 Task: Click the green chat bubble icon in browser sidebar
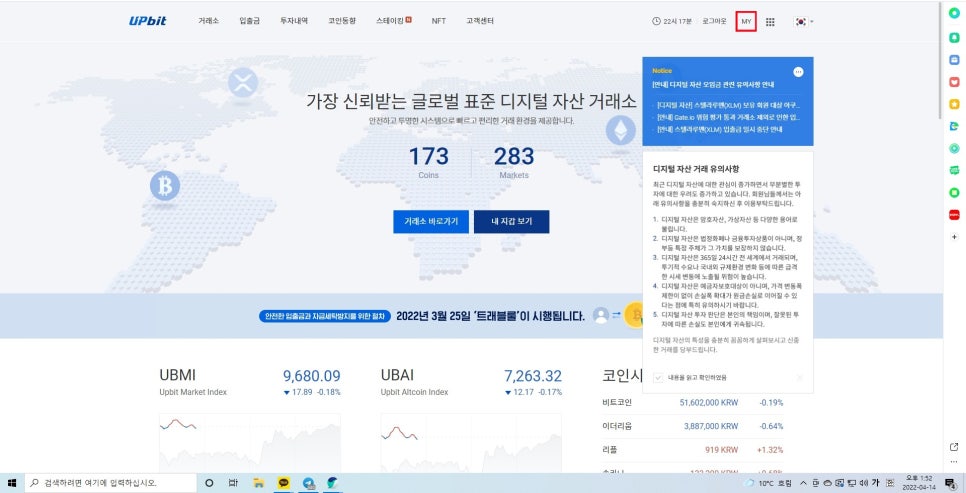point(954,170)
